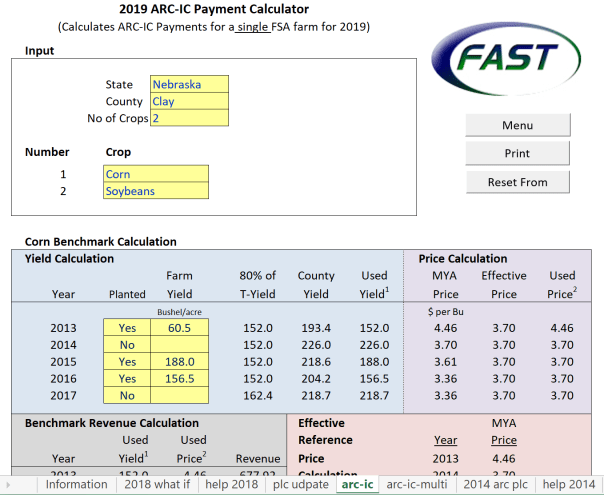Click the Menu button

point(517,125)
